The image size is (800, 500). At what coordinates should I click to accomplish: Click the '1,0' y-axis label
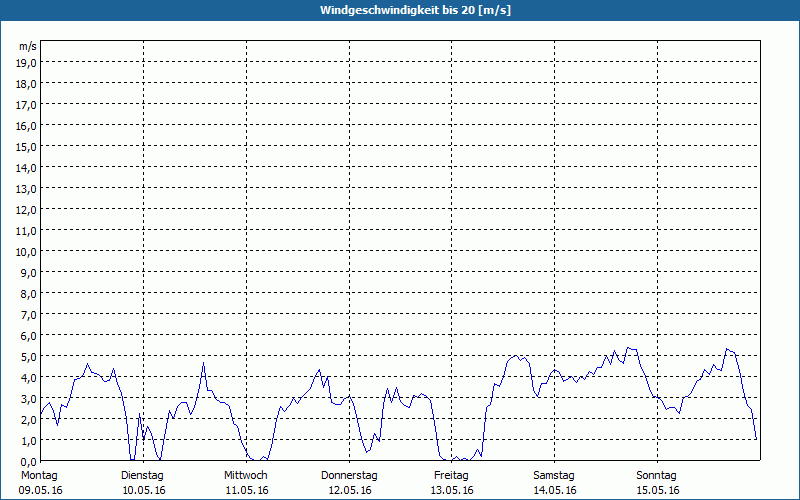tap(28, 441)
